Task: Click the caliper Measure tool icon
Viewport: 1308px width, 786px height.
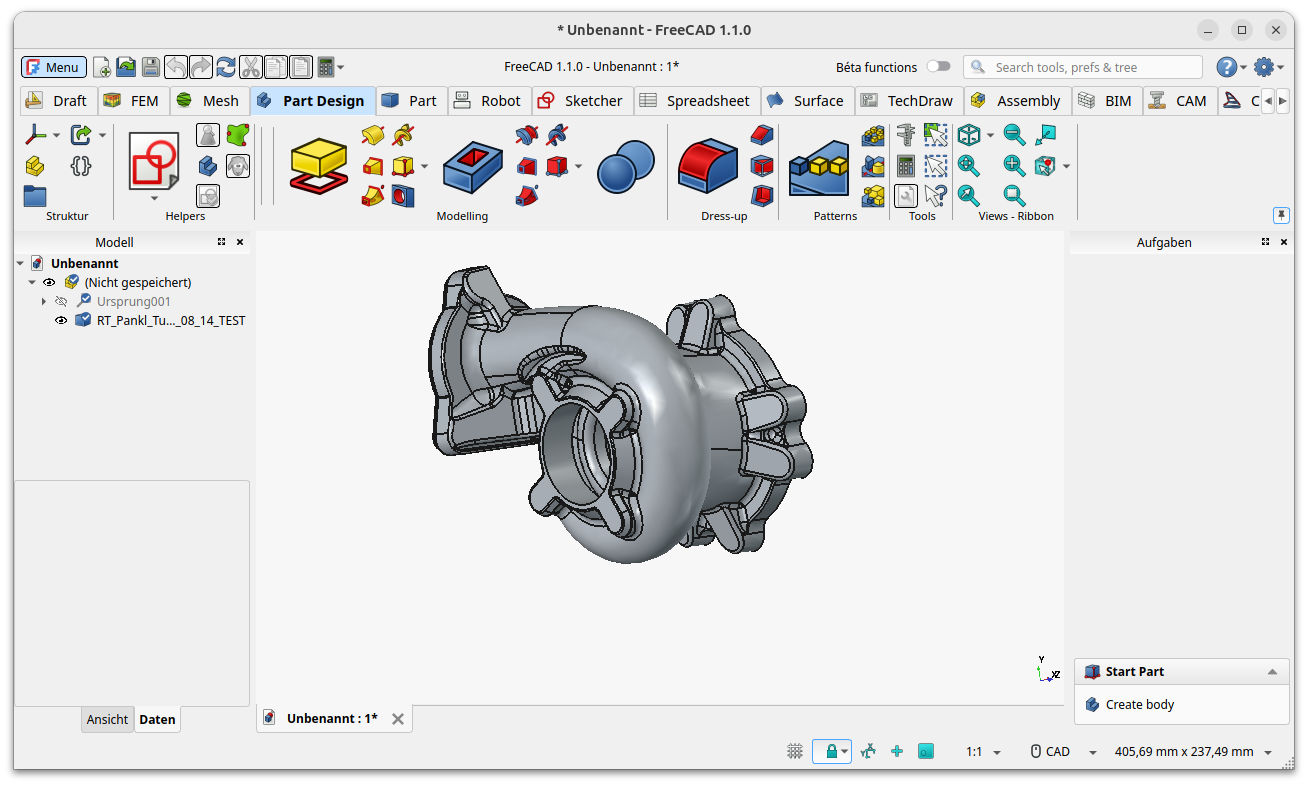Action: [906, 135]
